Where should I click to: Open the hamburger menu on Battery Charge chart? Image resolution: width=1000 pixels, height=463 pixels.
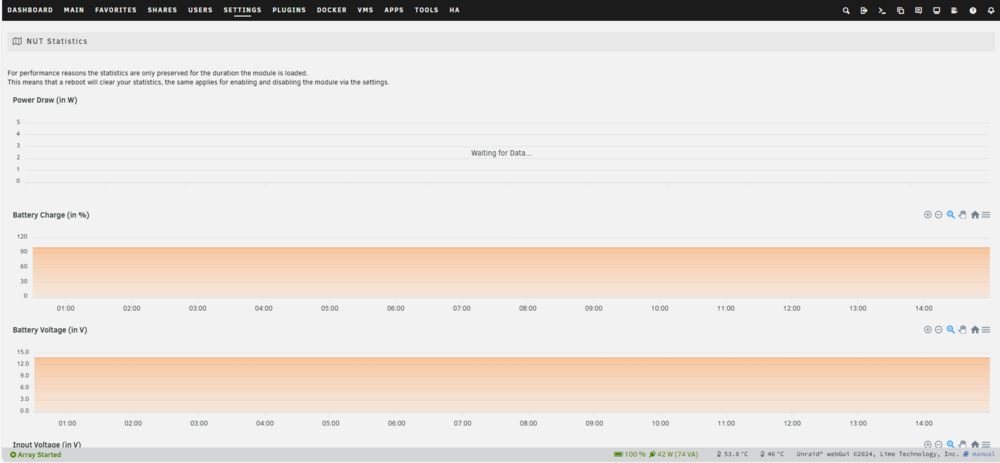986,215
